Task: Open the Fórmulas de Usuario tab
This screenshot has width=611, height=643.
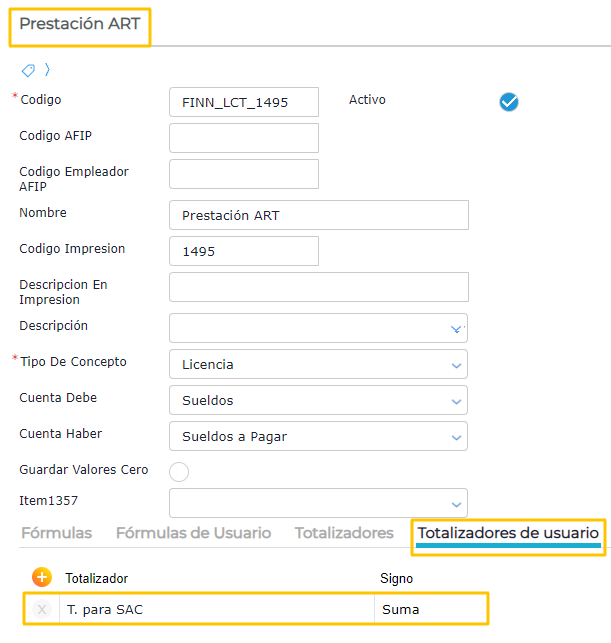Action: coord(193,533)
